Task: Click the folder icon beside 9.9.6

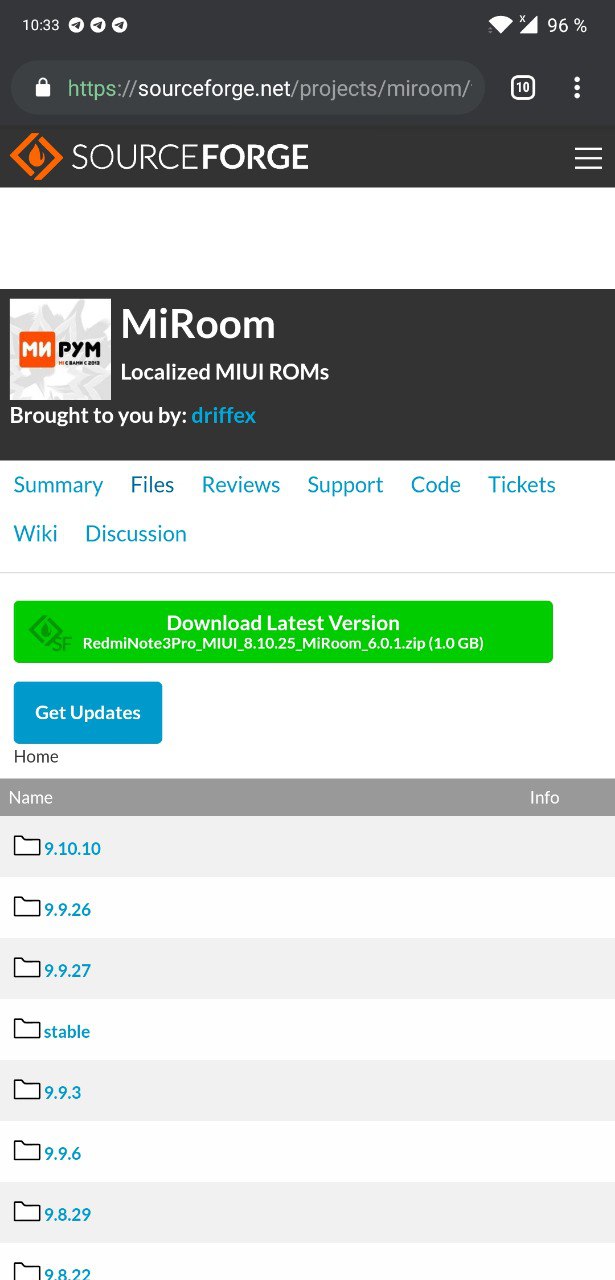Action: [x=27, y=1151]
